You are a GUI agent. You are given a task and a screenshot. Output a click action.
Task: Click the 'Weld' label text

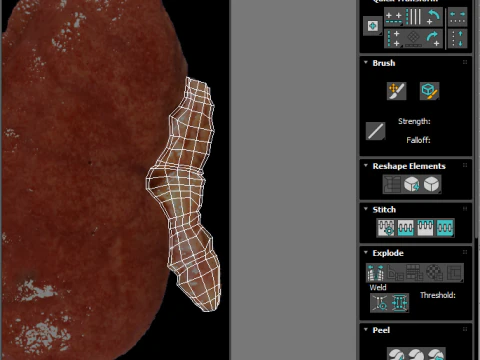tap(378, 287)
